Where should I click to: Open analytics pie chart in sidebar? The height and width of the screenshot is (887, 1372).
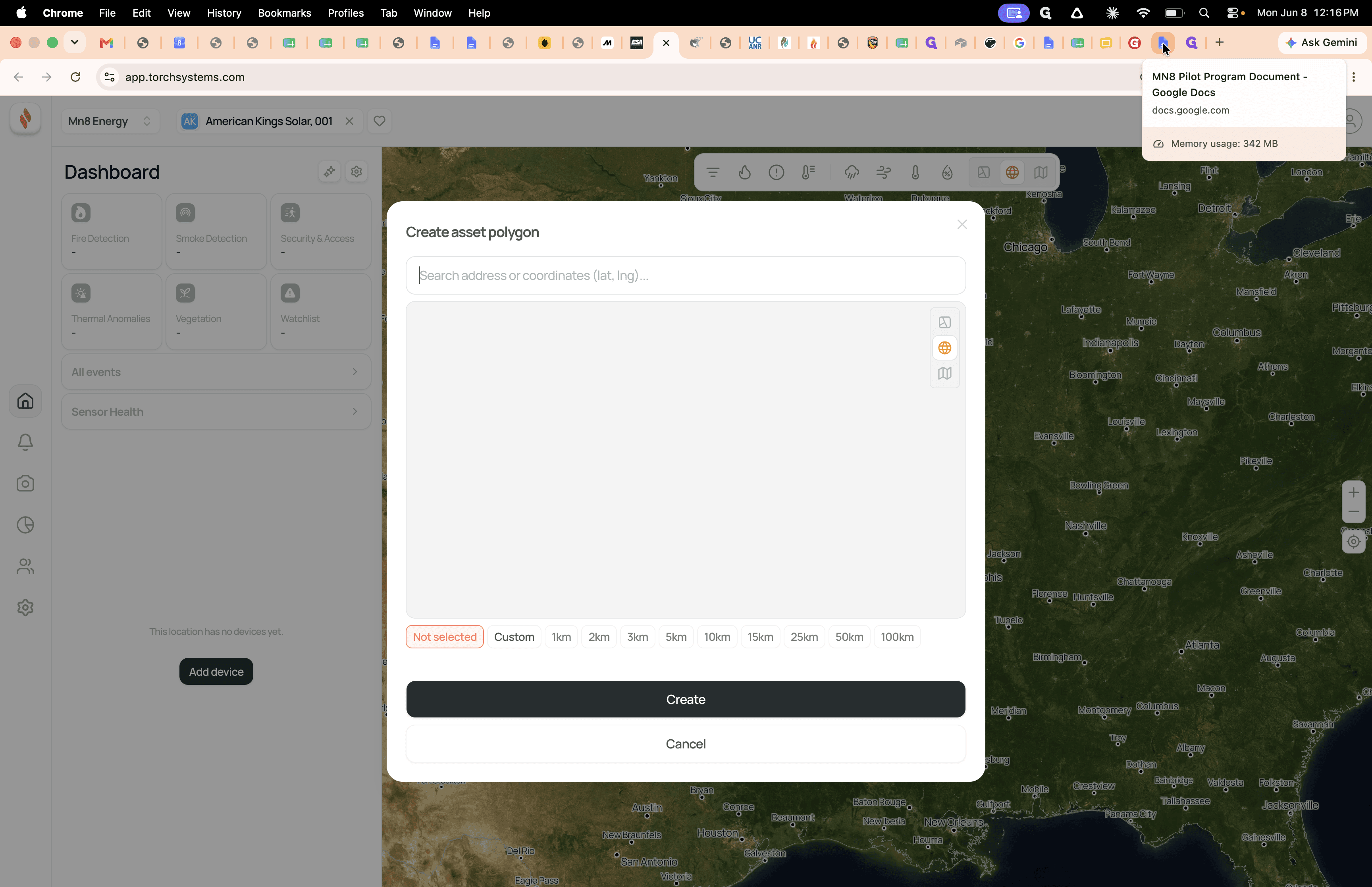pos(25,525)
